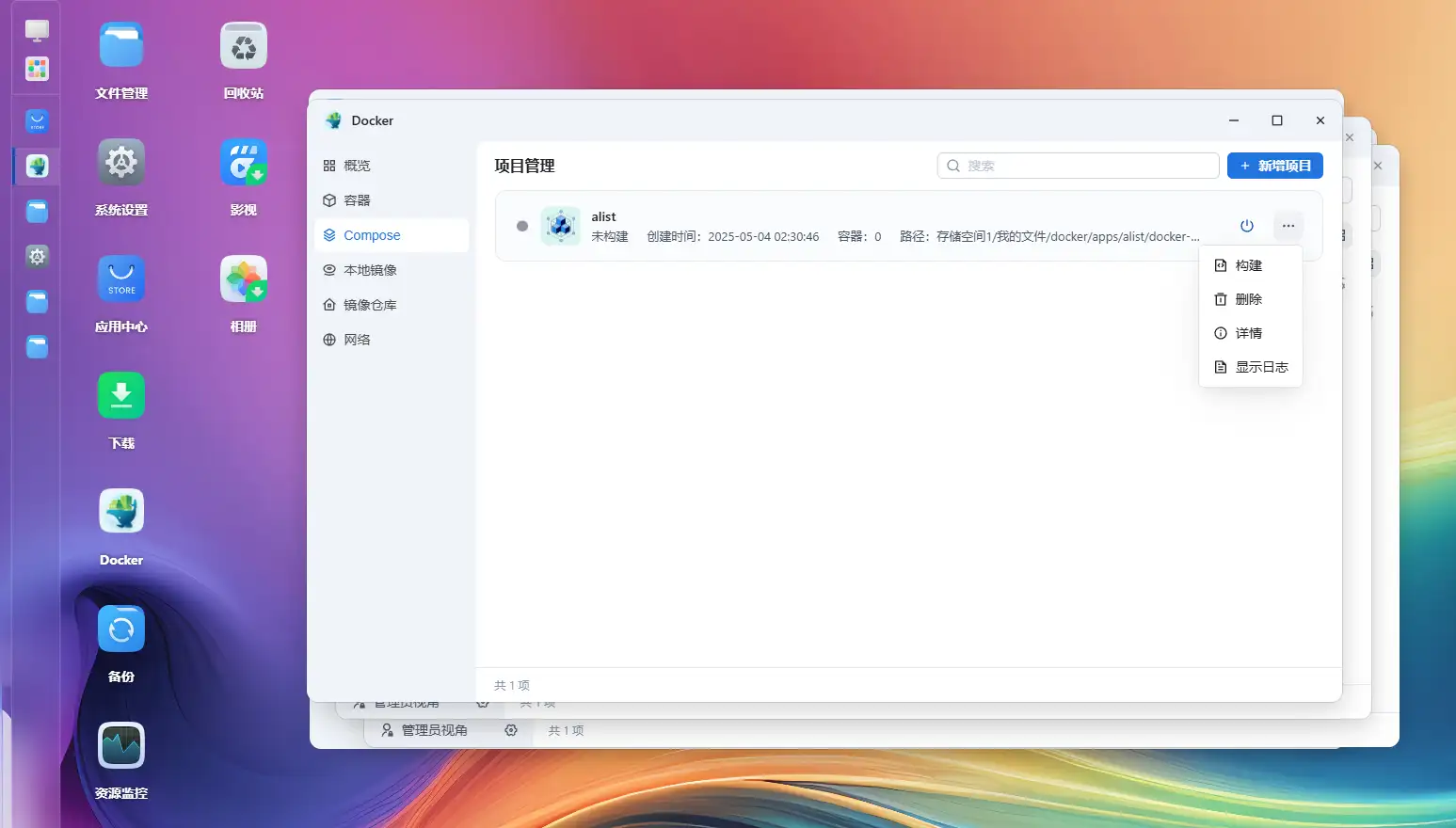Launch the 备份 backup application
The image size is (1456, 828).
coord(120,628)
